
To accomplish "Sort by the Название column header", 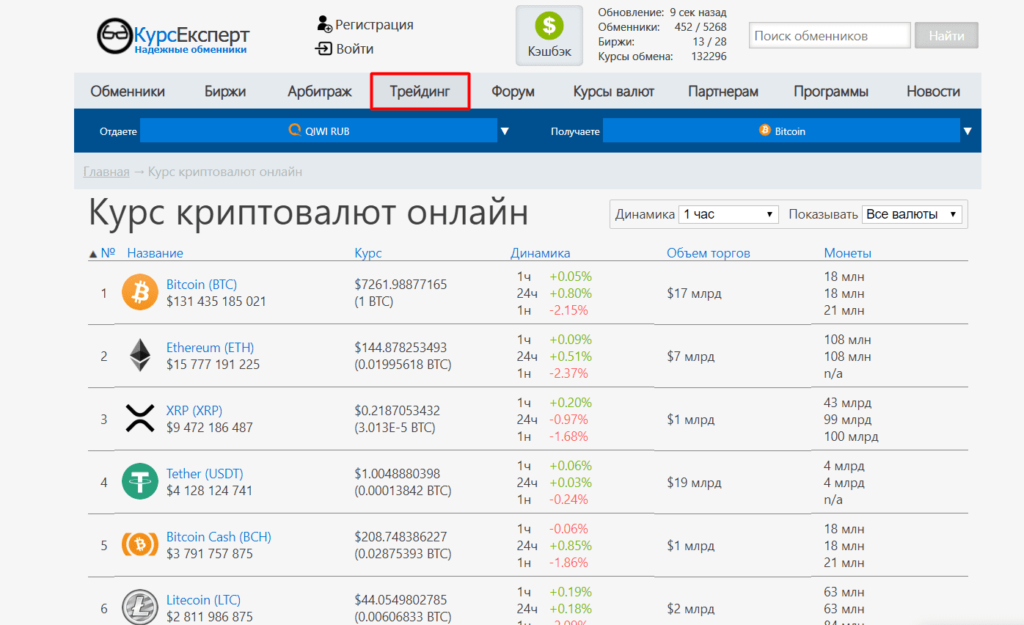I will (x=155, y=253).
